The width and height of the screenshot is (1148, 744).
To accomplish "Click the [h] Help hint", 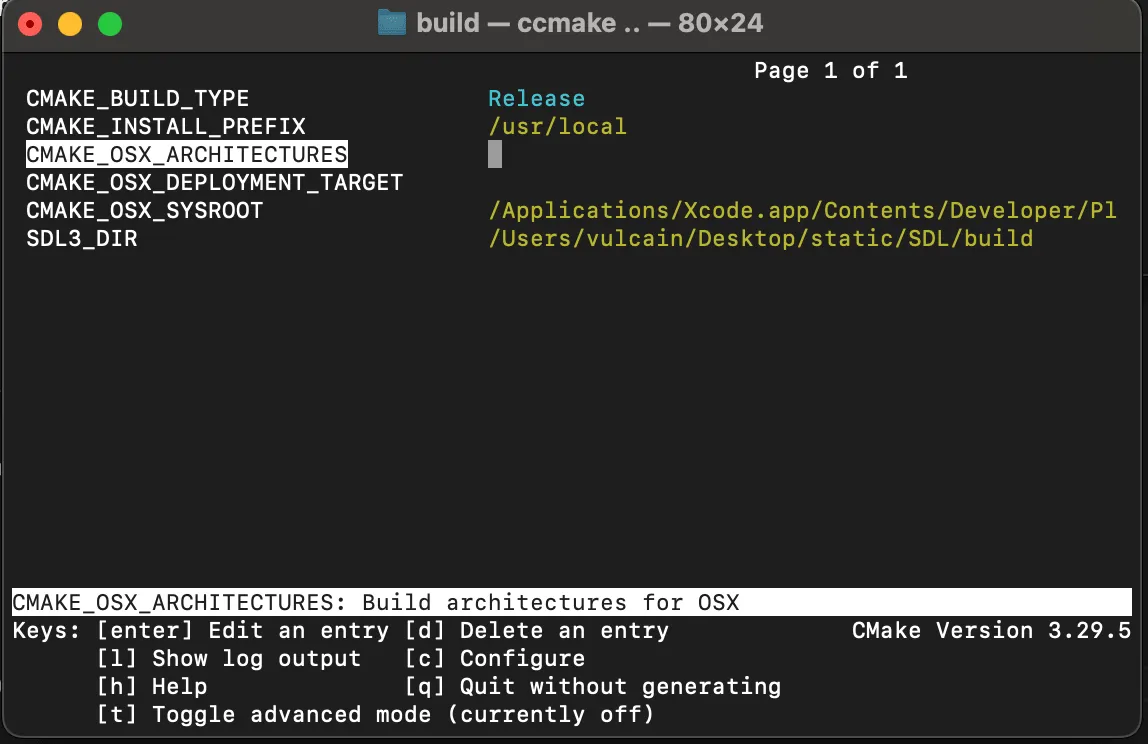I will coord(152,685).
